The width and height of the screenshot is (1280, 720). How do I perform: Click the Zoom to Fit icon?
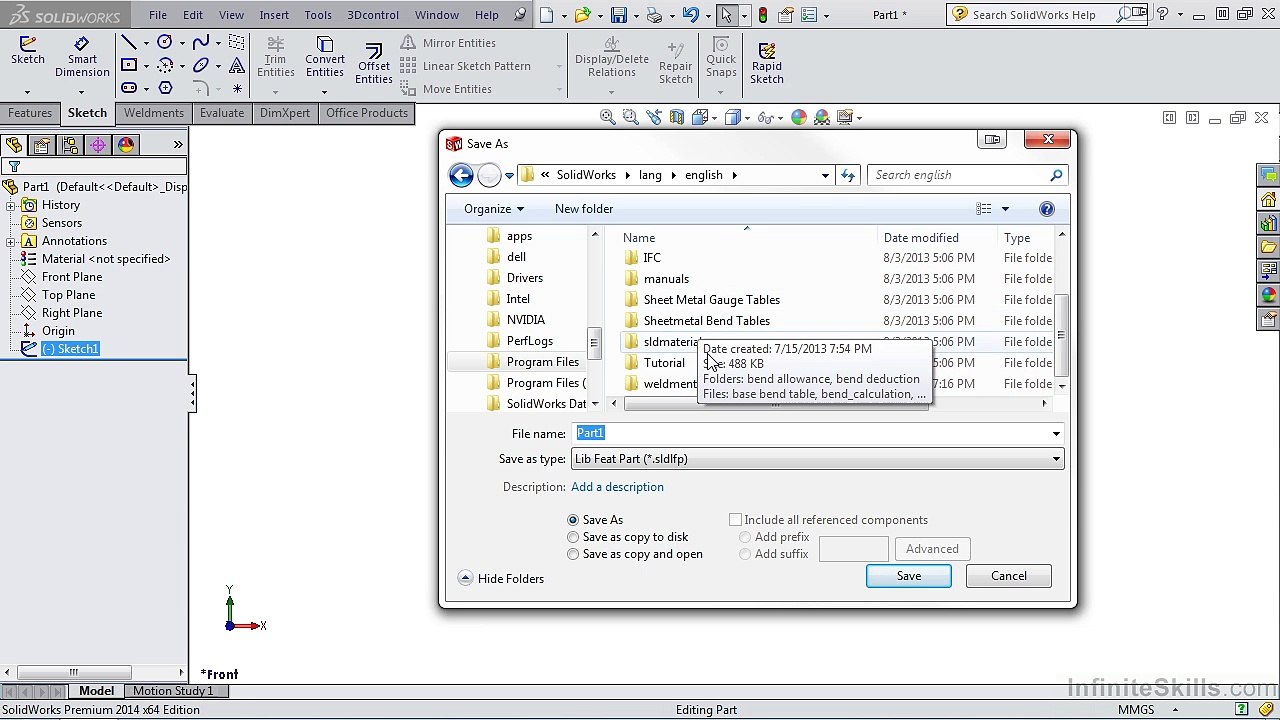(x=607, y=117)
